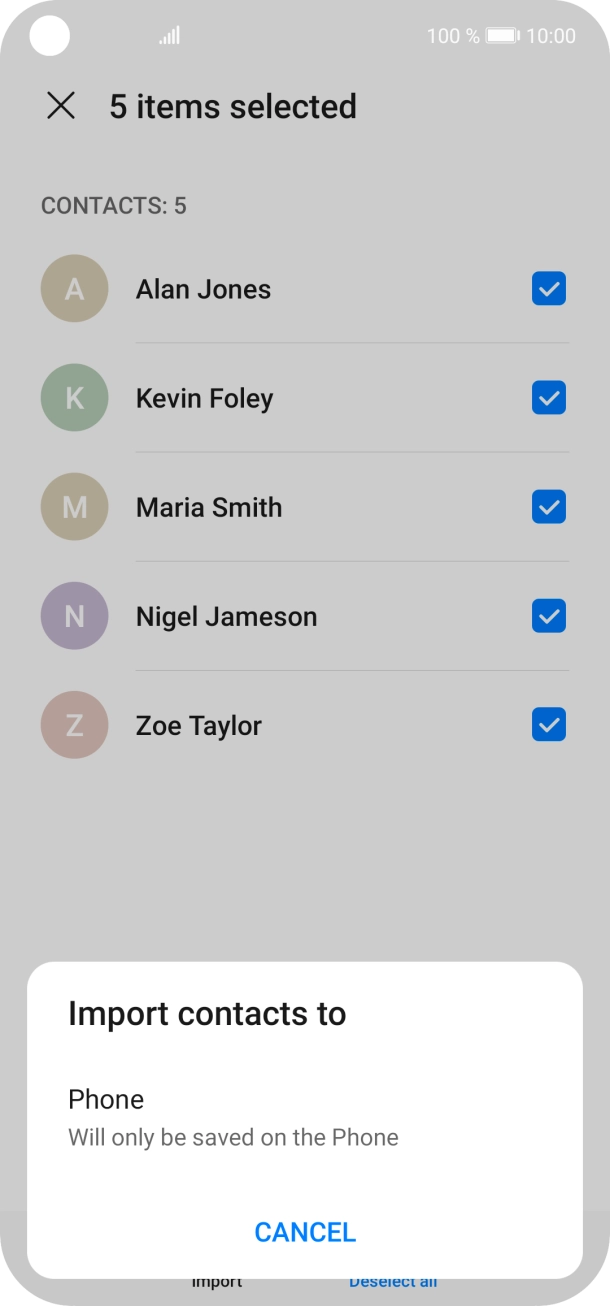Image resolution: width=610 pixels, height=1306 pixels.
Task: Deselect Zoe Taylor checkbox
Action: click(549, 725)
